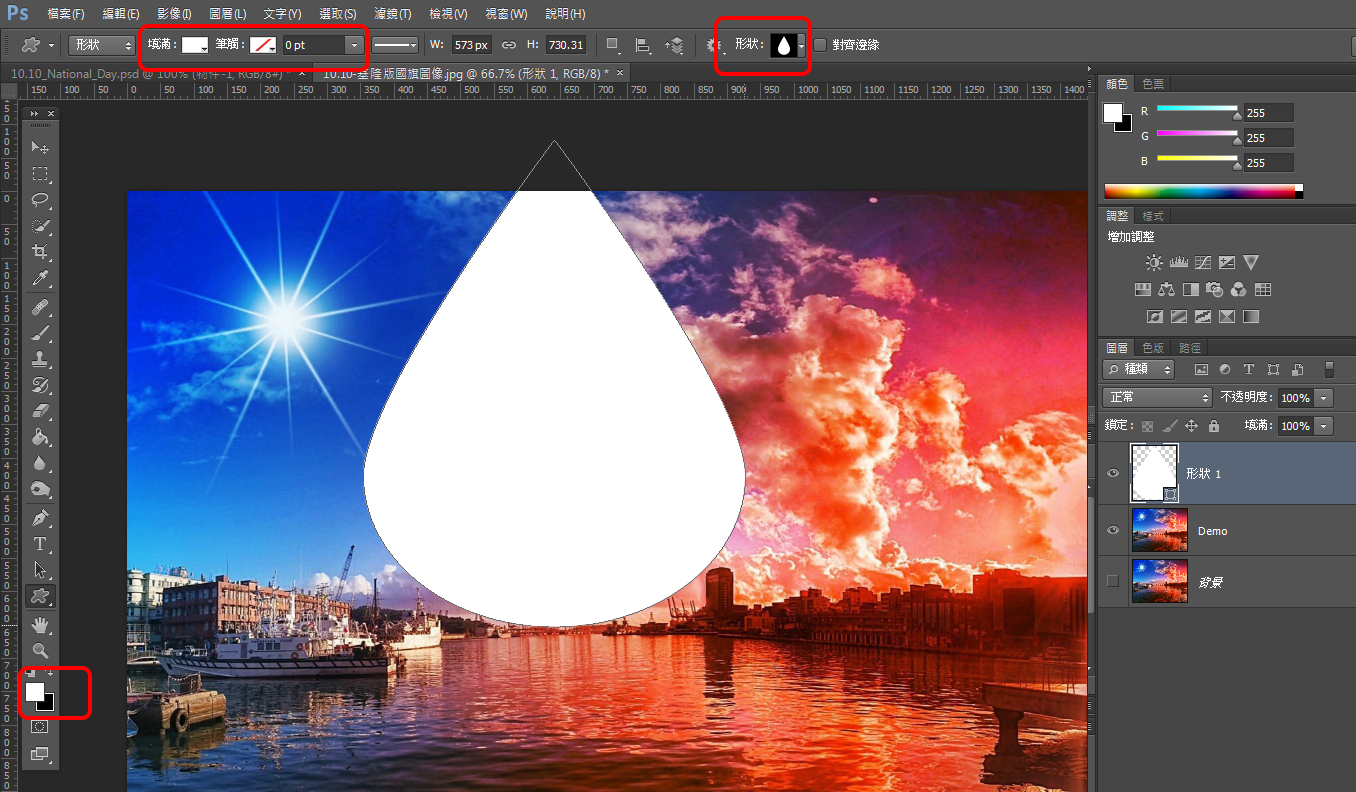Switch to the 路徑 panel tab
Screen dimensions: 1356x792
[1190, 348]
